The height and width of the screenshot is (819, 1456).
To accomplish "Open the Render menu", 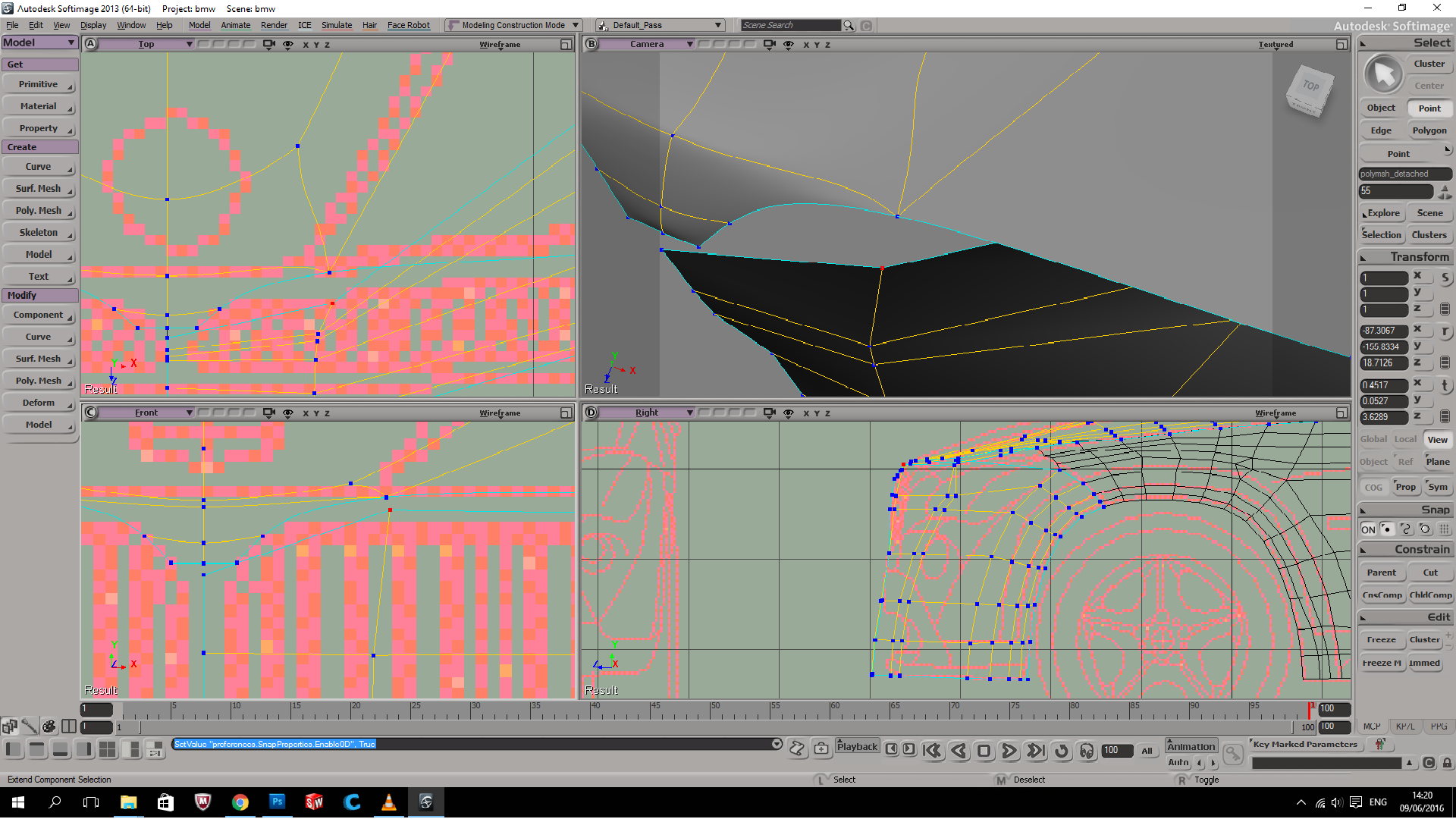I will [274, 25].
